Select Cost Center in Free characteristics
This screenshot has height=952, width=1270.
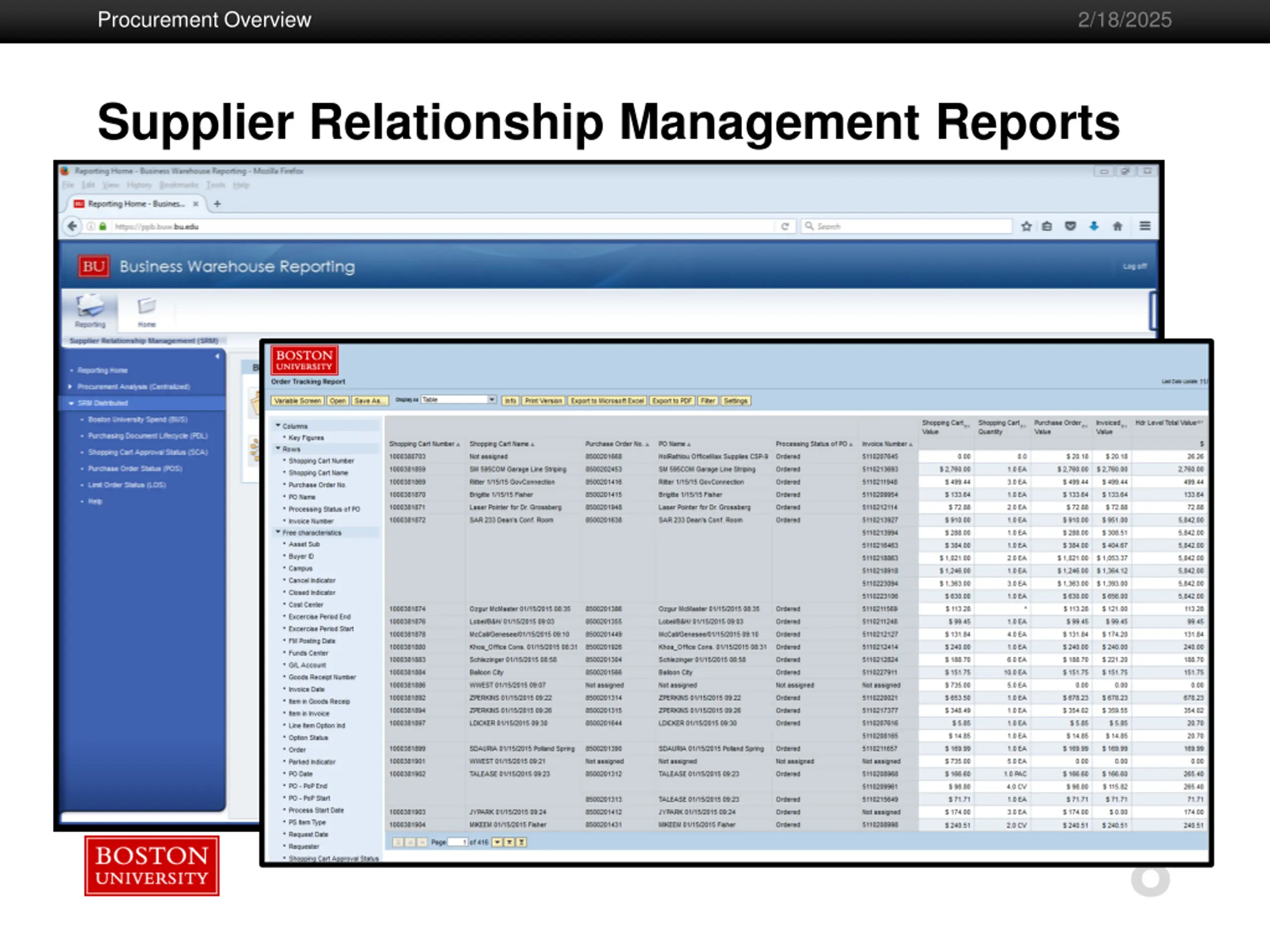[x=306, y=604]
